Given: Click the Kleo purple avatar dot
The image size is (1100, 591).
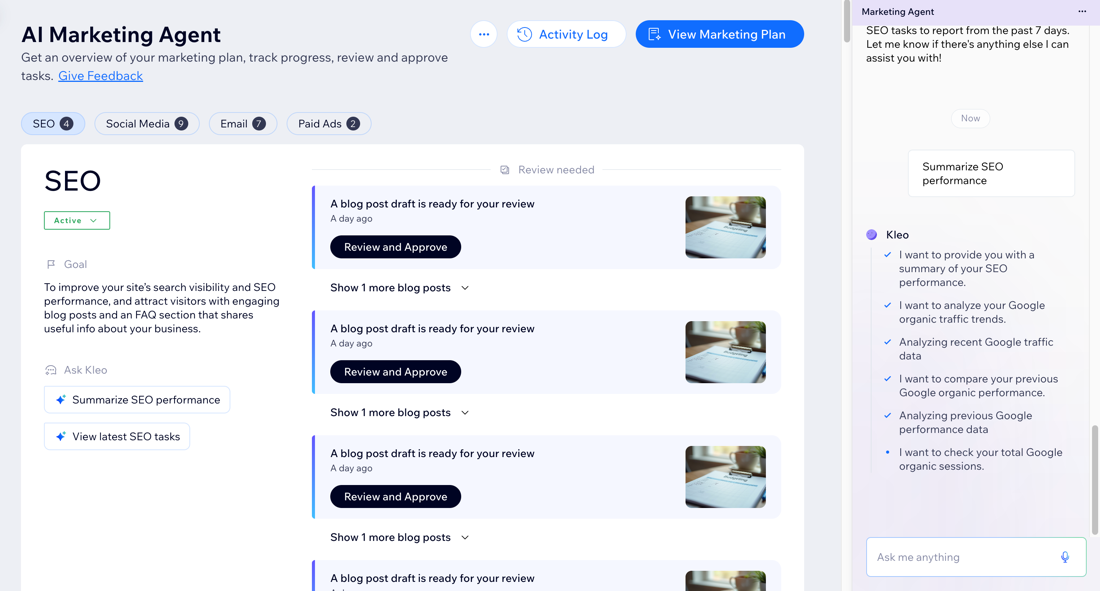Looking at the screenshot, I should 871,234.
